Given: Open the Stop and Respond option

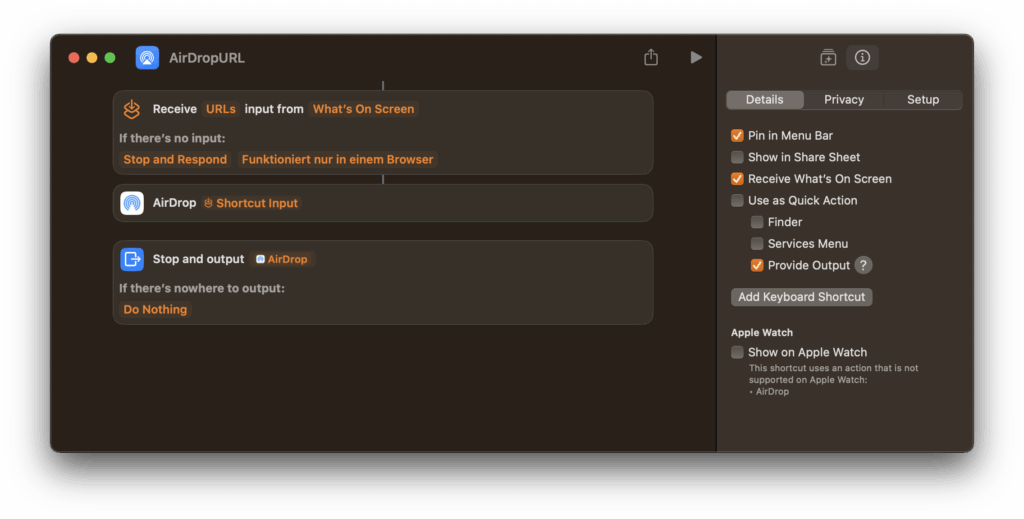Looking at the screenshot, I should [175, 159].
